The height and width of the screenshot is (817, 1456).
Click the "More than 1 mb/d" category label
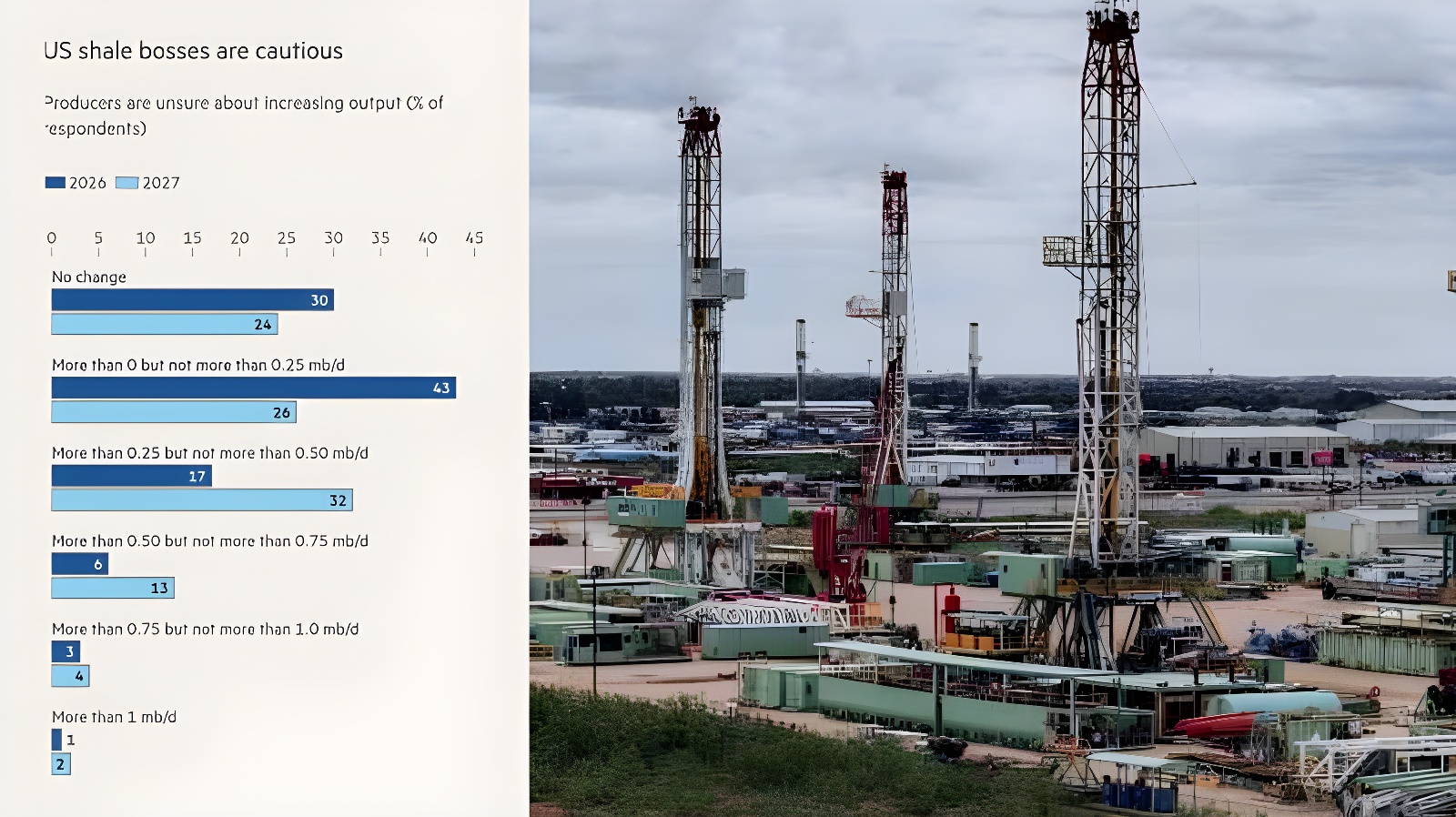click(114, 717)
